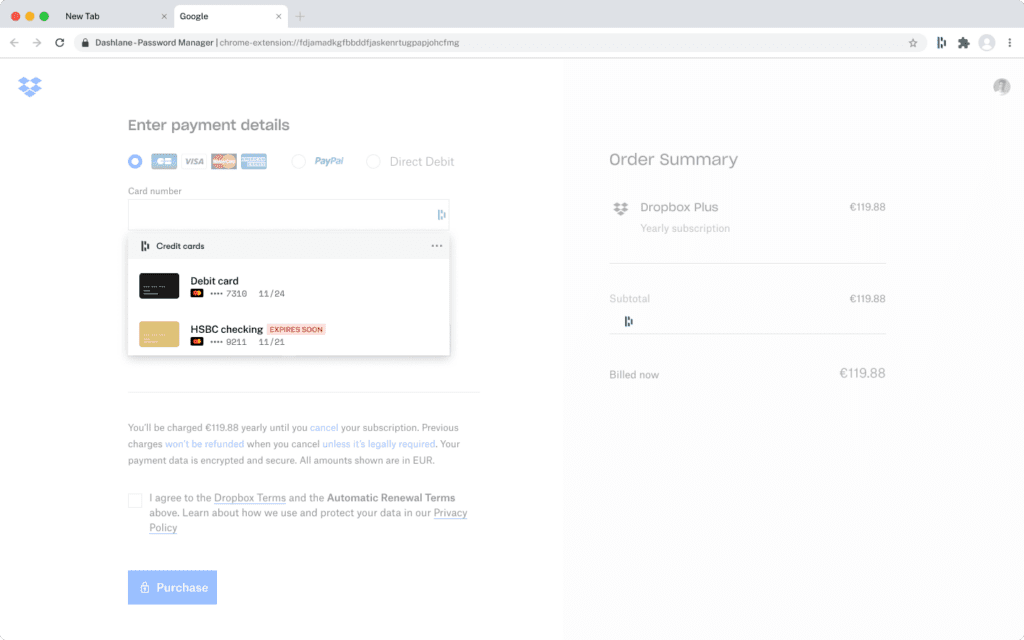This screenshot has width=1024, height=640.
Task: Open the Privacy Policy link
Action: click(x=450, y=512)
